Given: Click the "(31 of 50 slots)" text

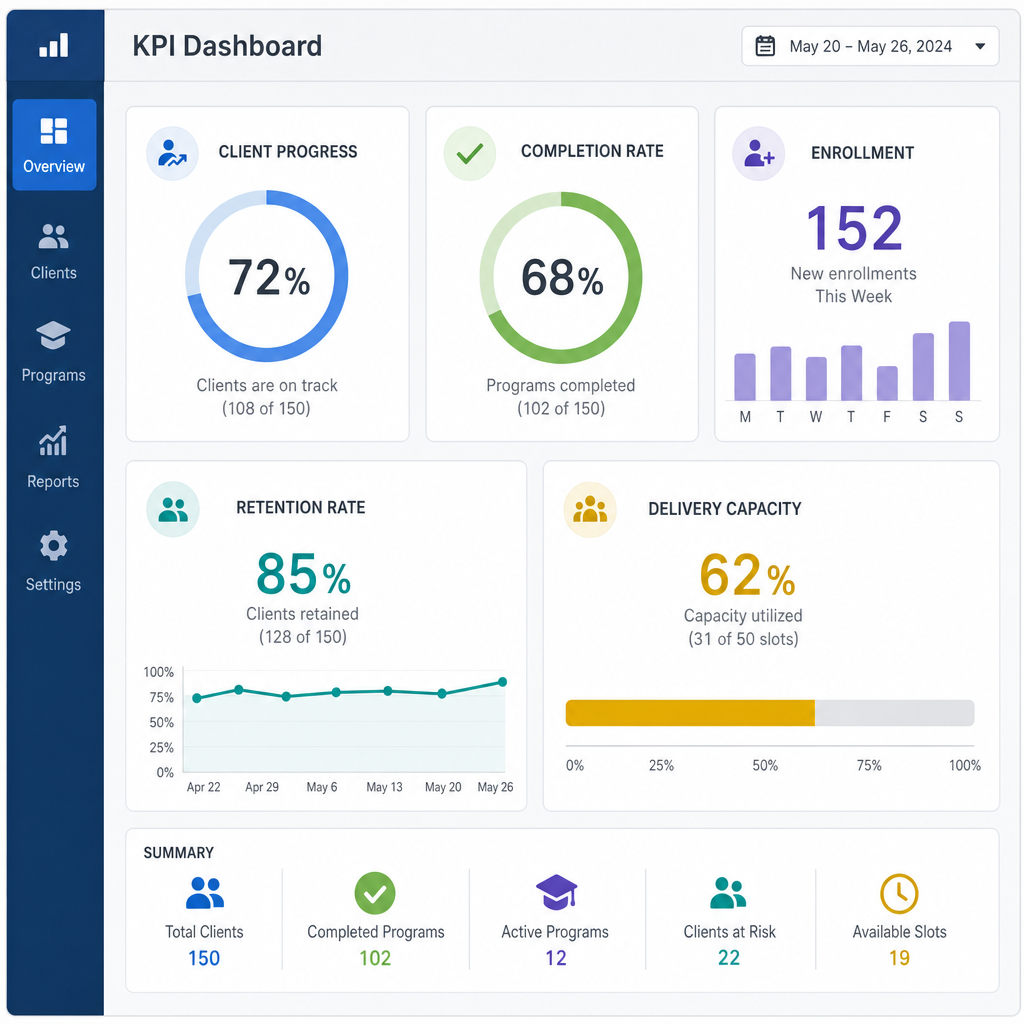Looking at the screenshot, I should click(743, 639).
